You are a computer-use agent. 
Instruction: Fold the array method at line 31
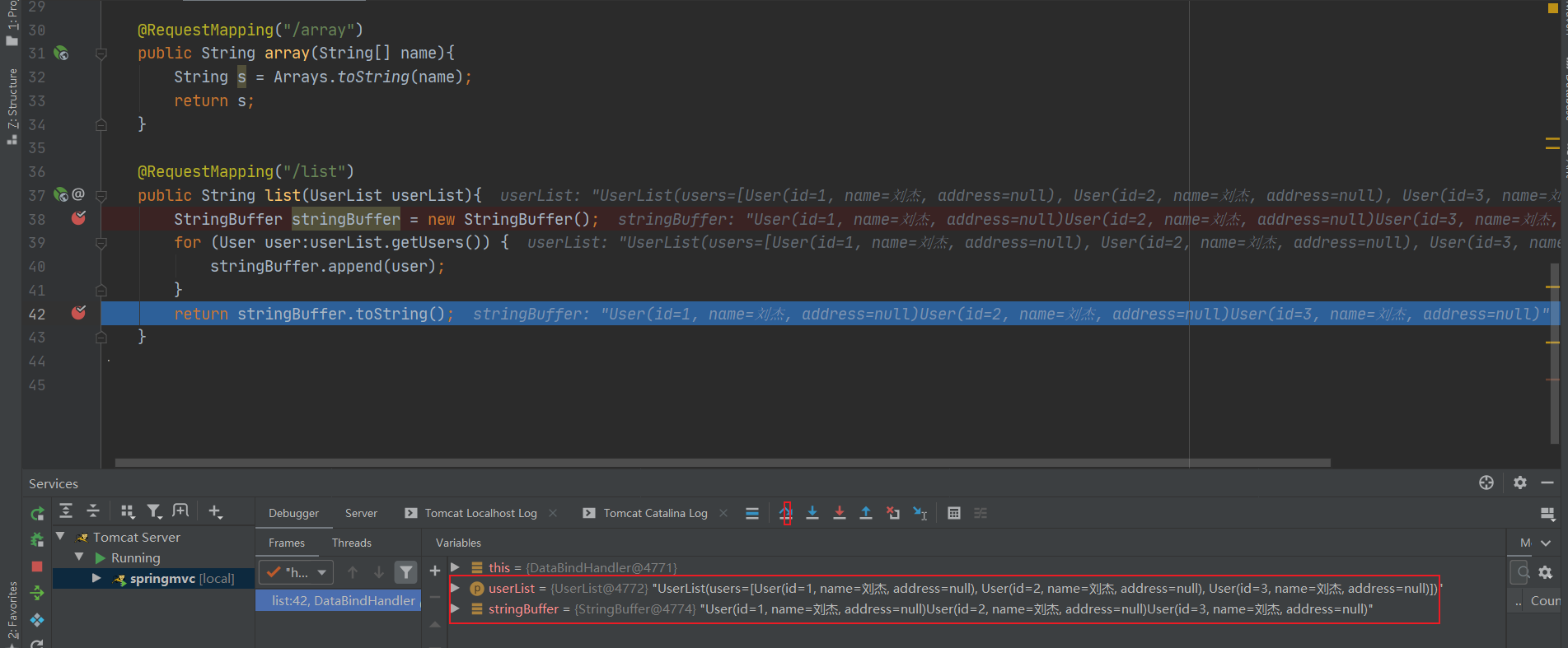(x=101, y=54)
